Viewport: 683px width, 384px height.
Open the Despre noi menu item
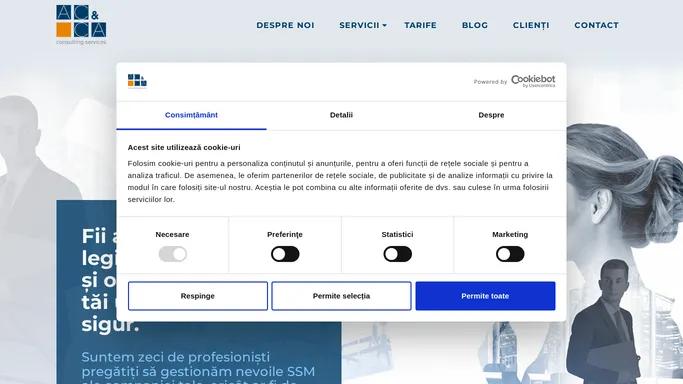click(285, 25)
